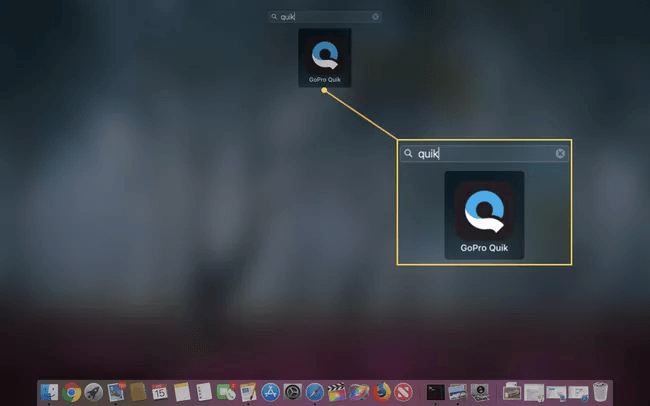Screen dimensions: 650x406
Task: Open System Preferences gear in the Dock
Action: click(x=293, y=392)
